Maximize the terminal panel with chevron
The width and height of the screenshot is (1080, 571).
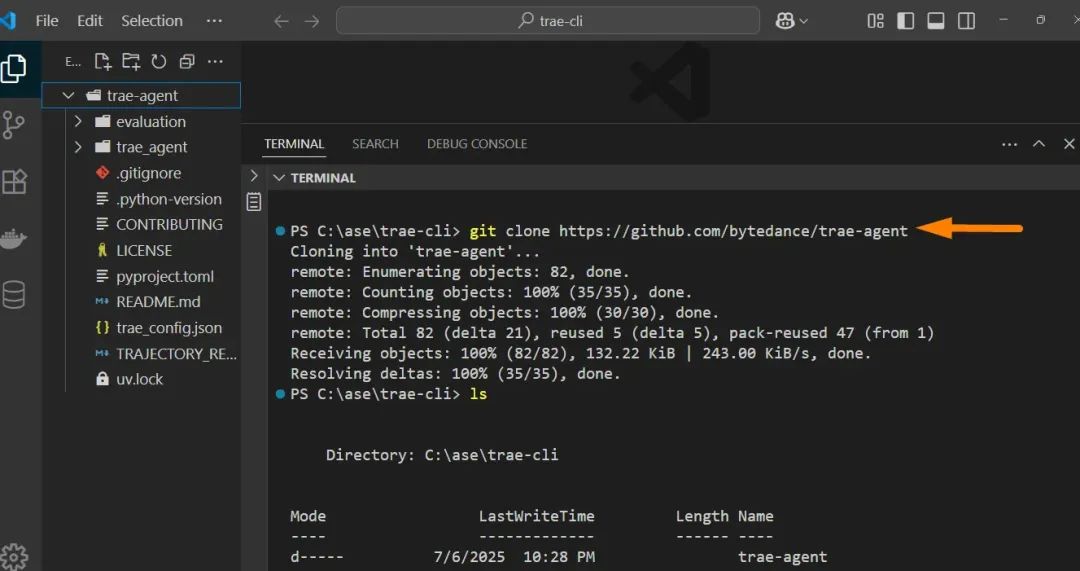pyautogui.click(x=1039, y=144)
